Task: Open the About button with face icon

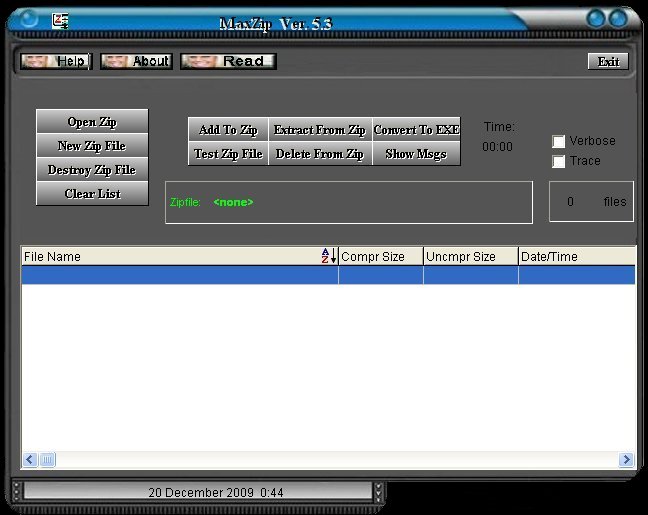Action: pos(136,61)
